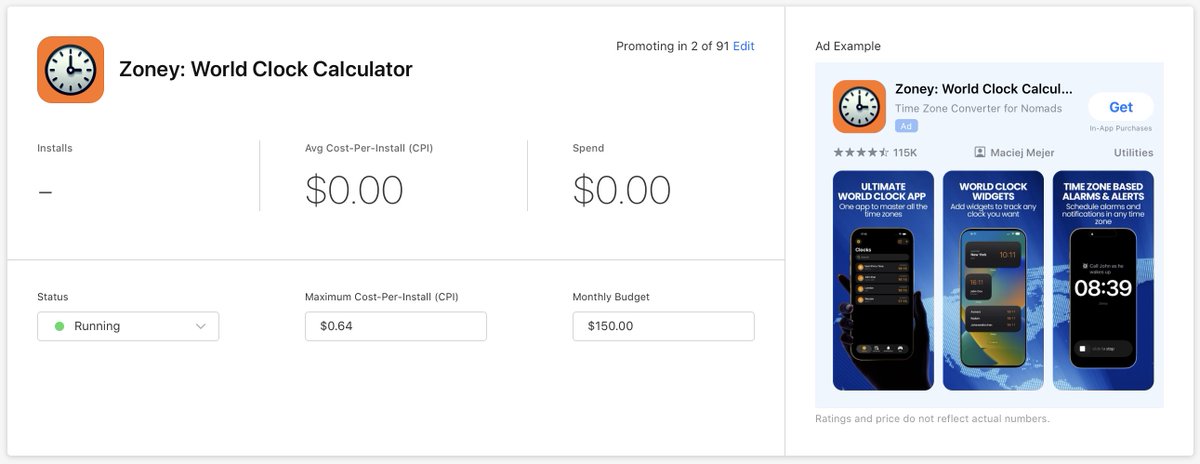Select the Time Zone Based Alarms screenshot
This screenshot has height=464, width=1200.
(x=1103, y=281)
